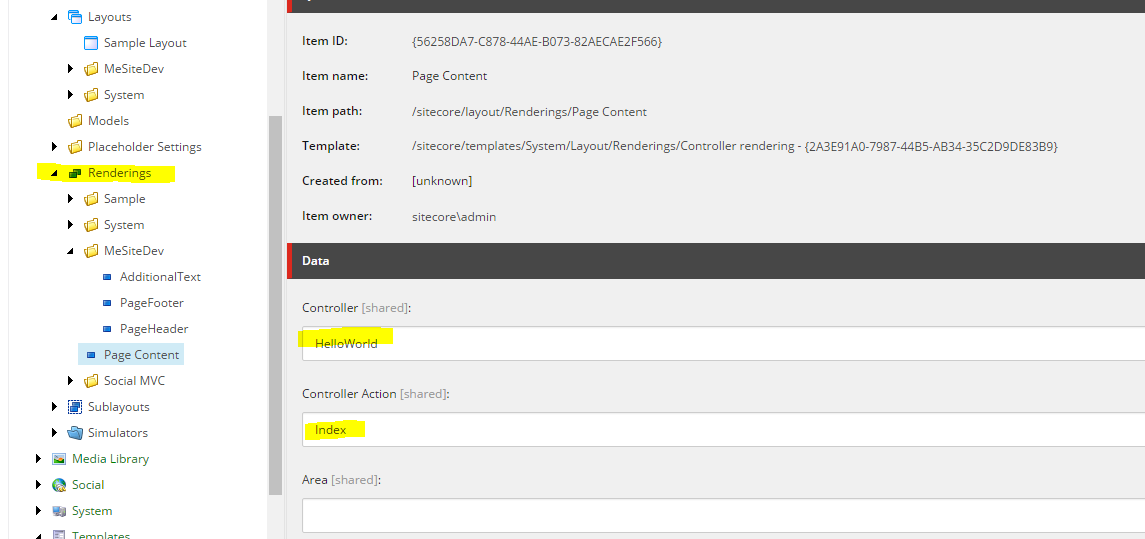Click the bottom-level System node icon

(59, 511)
